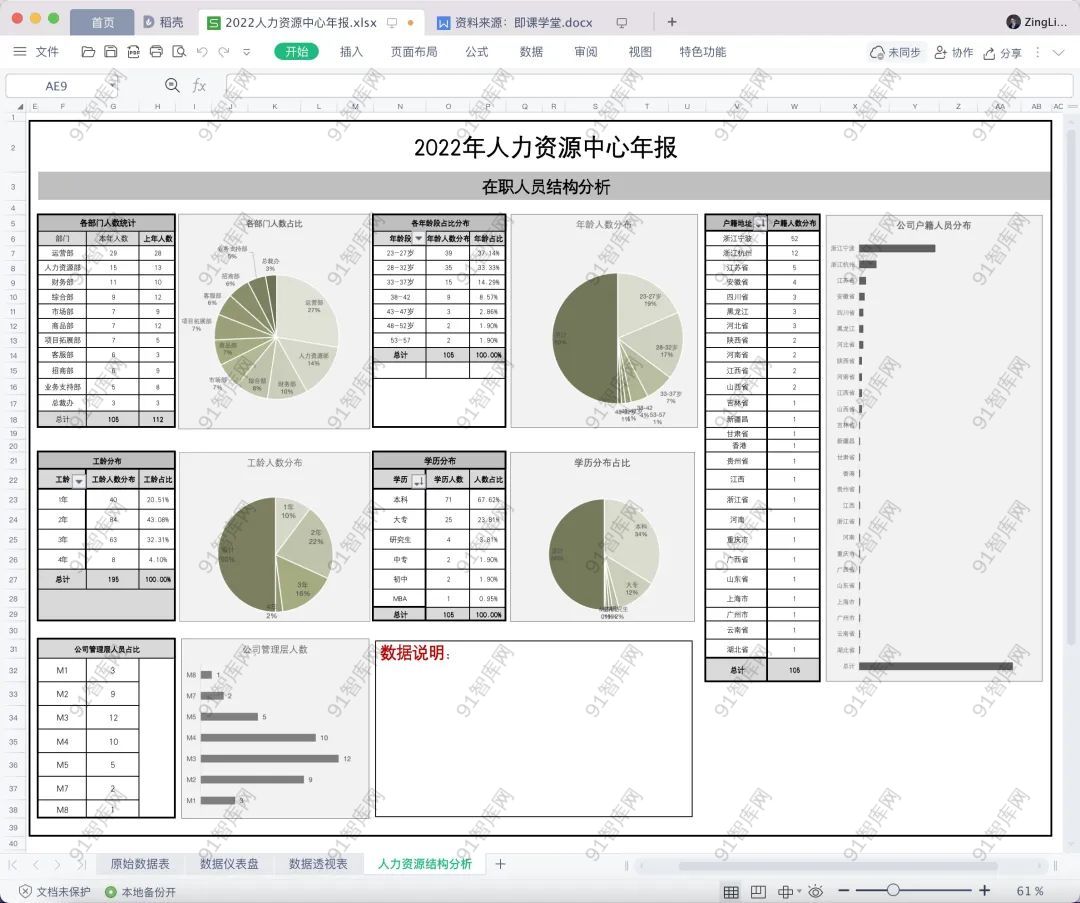Image resolution: width=1080 pixels, height=903 pixels.
Task: Click the print icon in the toolbar
Action: 156,52
